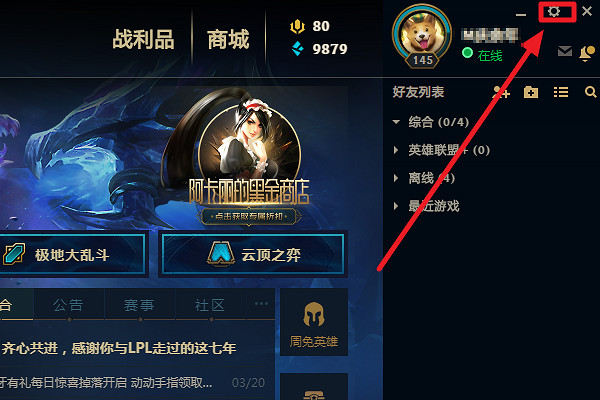Expand the 离线 friends group
Image resolution: width=600 pixels, height=400 pixels.
(424, 178)
